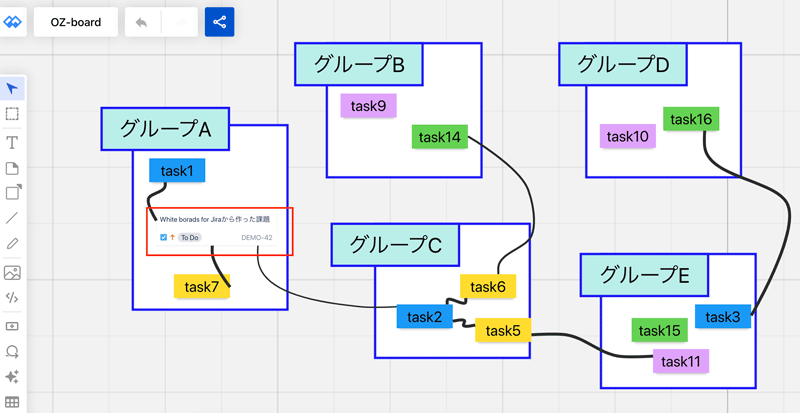Select the task7 sticky note
800x413 pixels.
coord(202,286)
